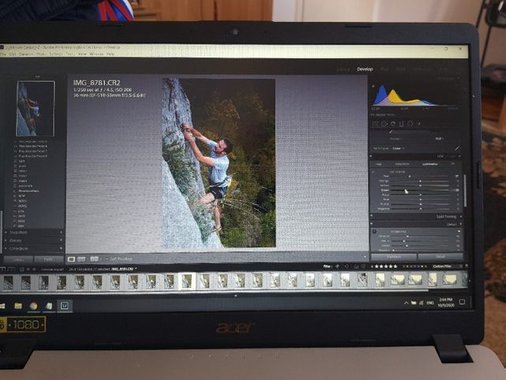This screenshot has height=380, width=506.
Task: Click the Previous button
Action: click(x=394, y=257)
